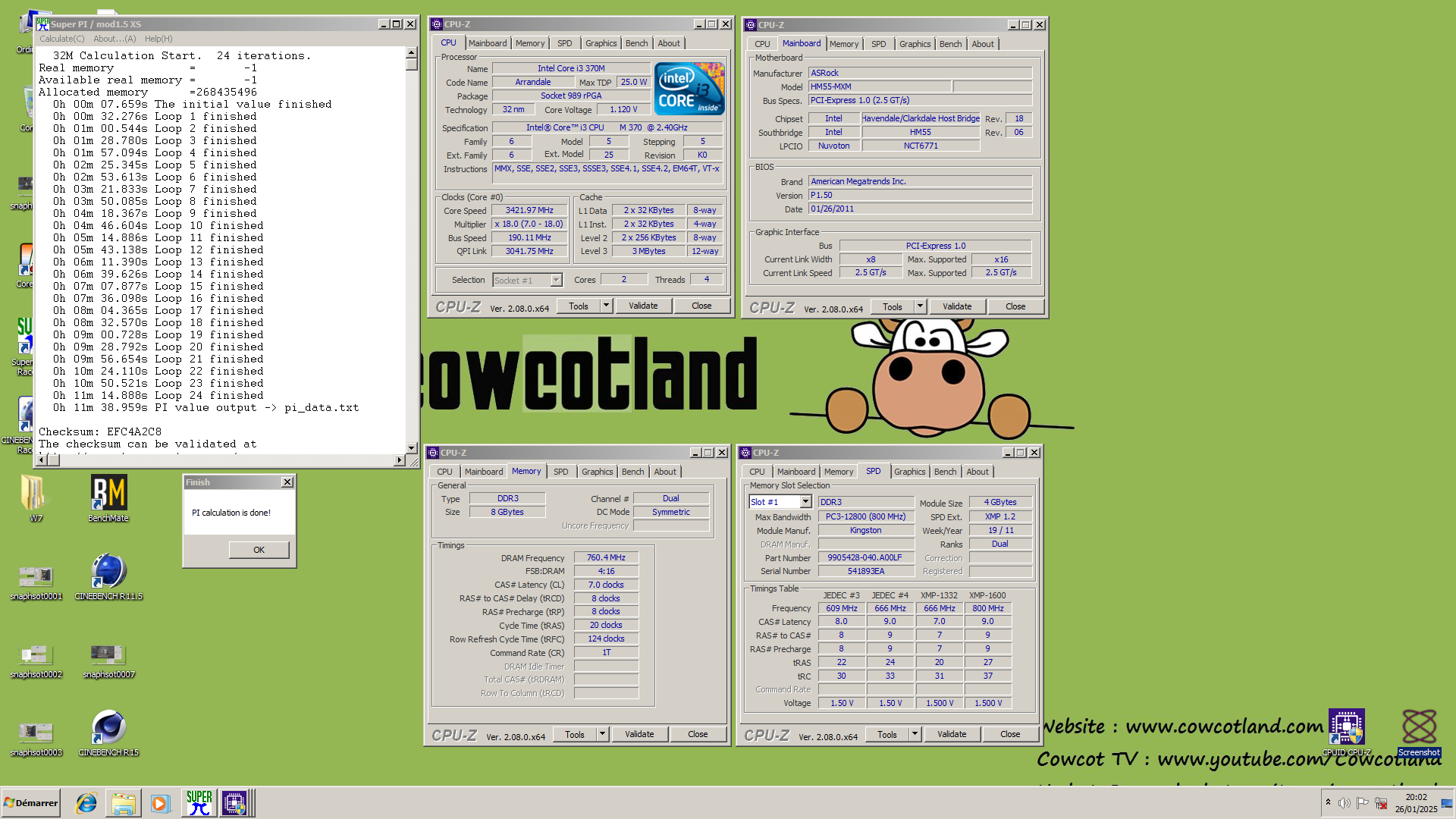Click the BIOS date 01/26/2011 field

pyautogui.click(x=920, y=209)
